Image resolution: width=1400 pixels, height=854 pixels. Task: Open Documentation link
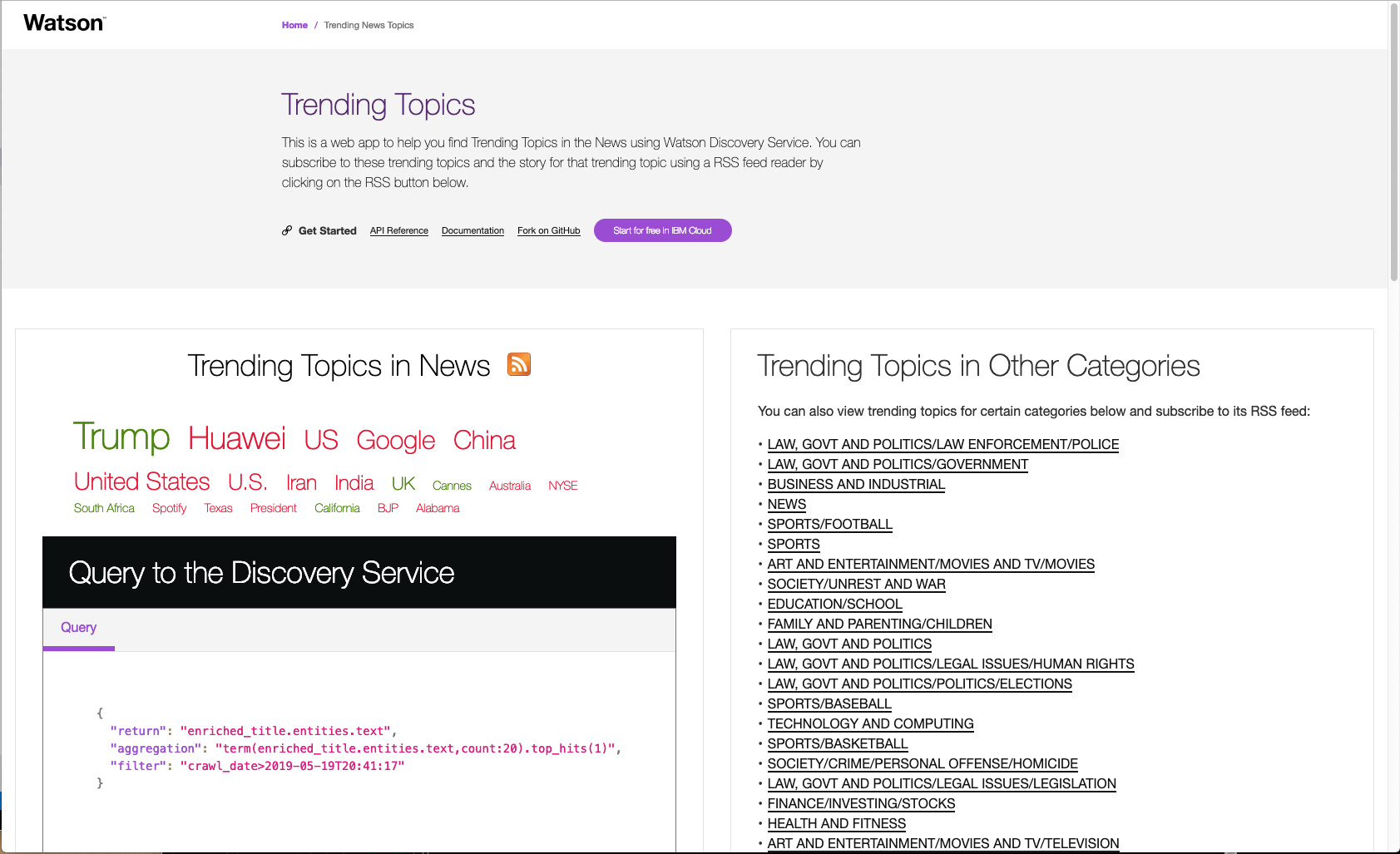click(472, 231)
